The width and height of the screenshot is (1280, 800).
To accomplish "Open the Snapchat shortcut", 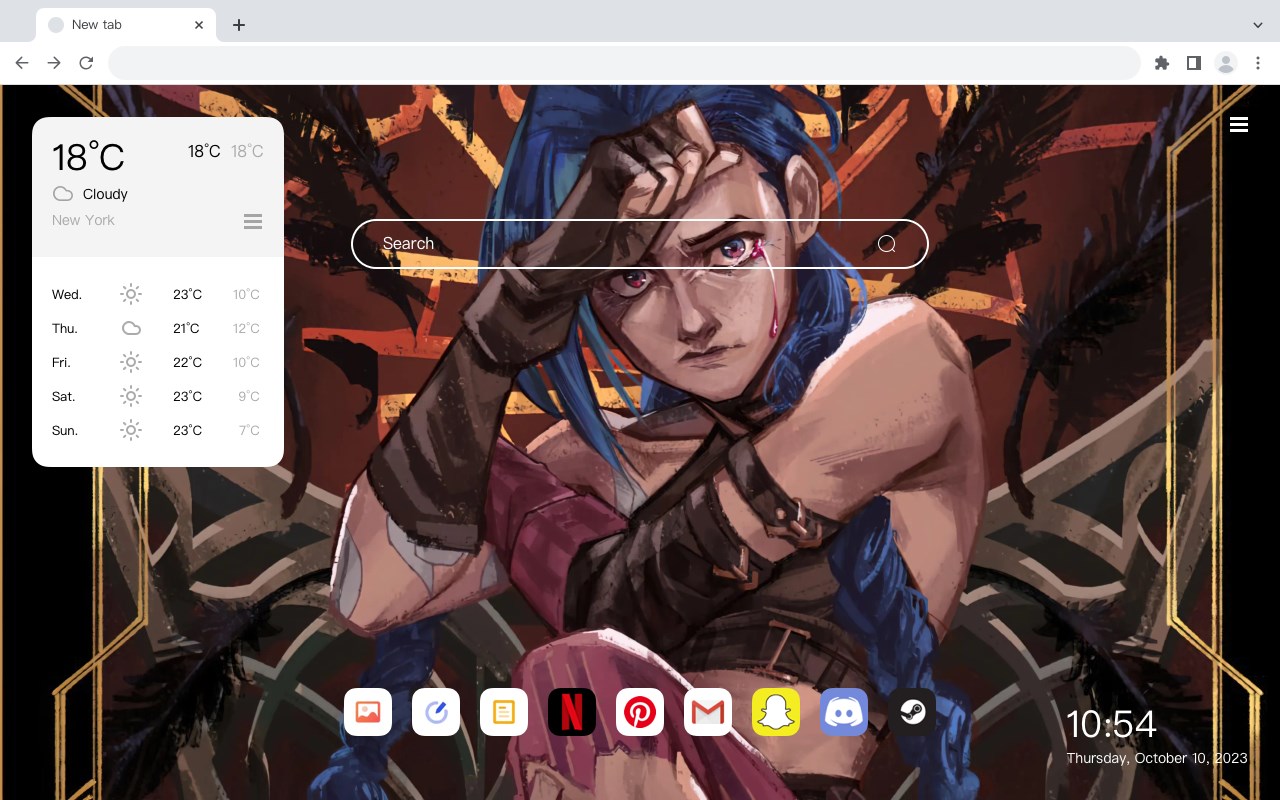I will tap(776, 712).
